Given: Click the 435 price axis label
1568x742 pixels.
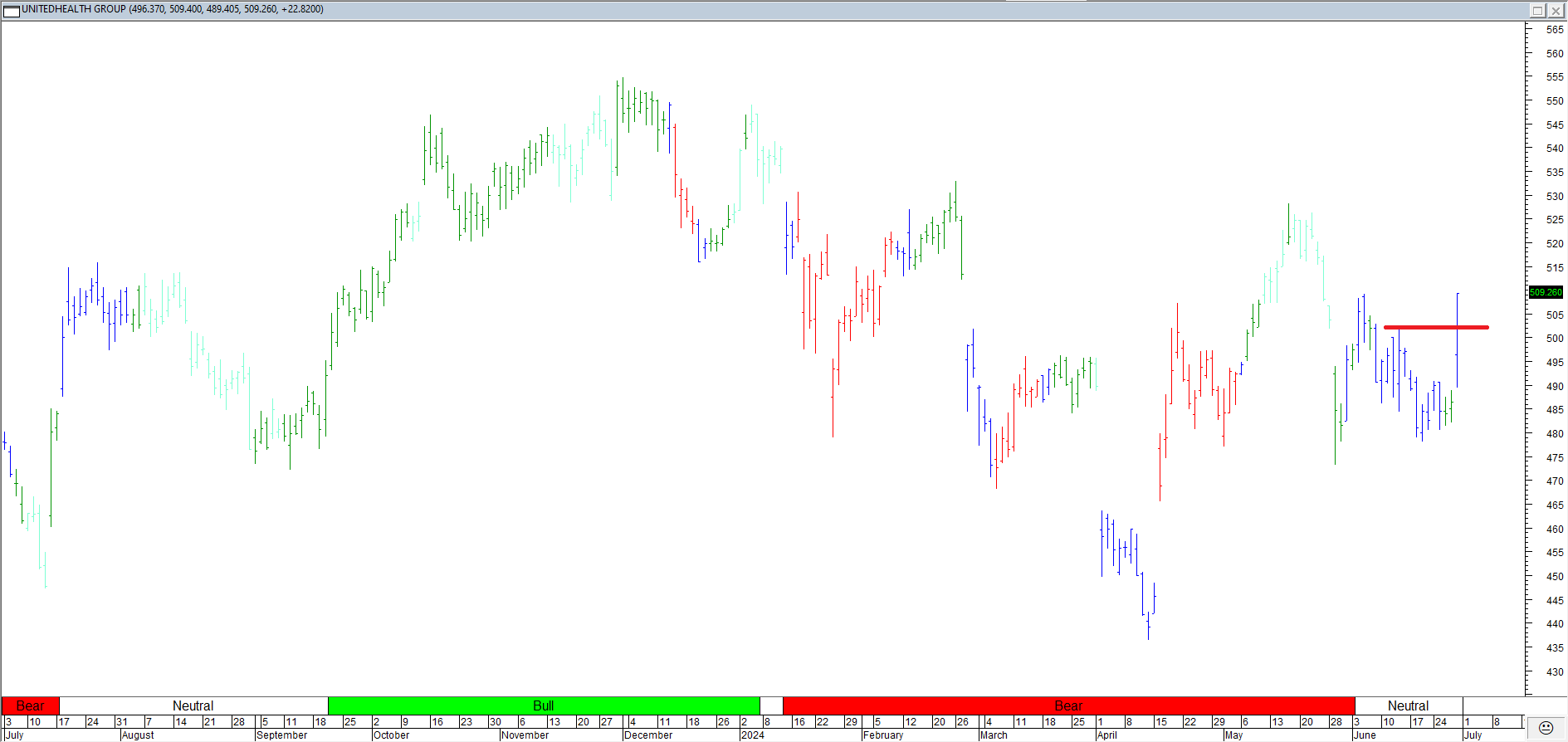Looking at the screenshot, I should pyautogui.click(x=1555, y=647).
